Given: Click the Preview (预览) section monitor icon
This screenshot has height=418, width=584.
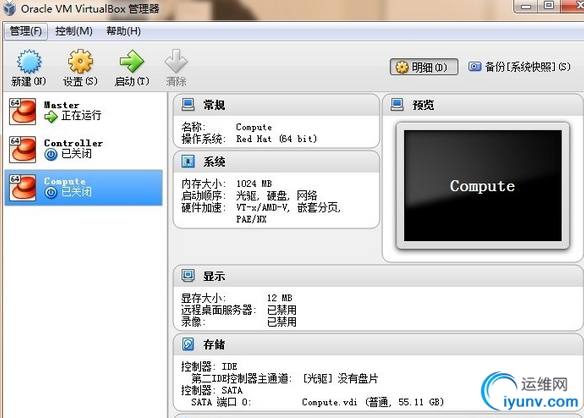Looking at the screenshot, I should tap(397, 105).
